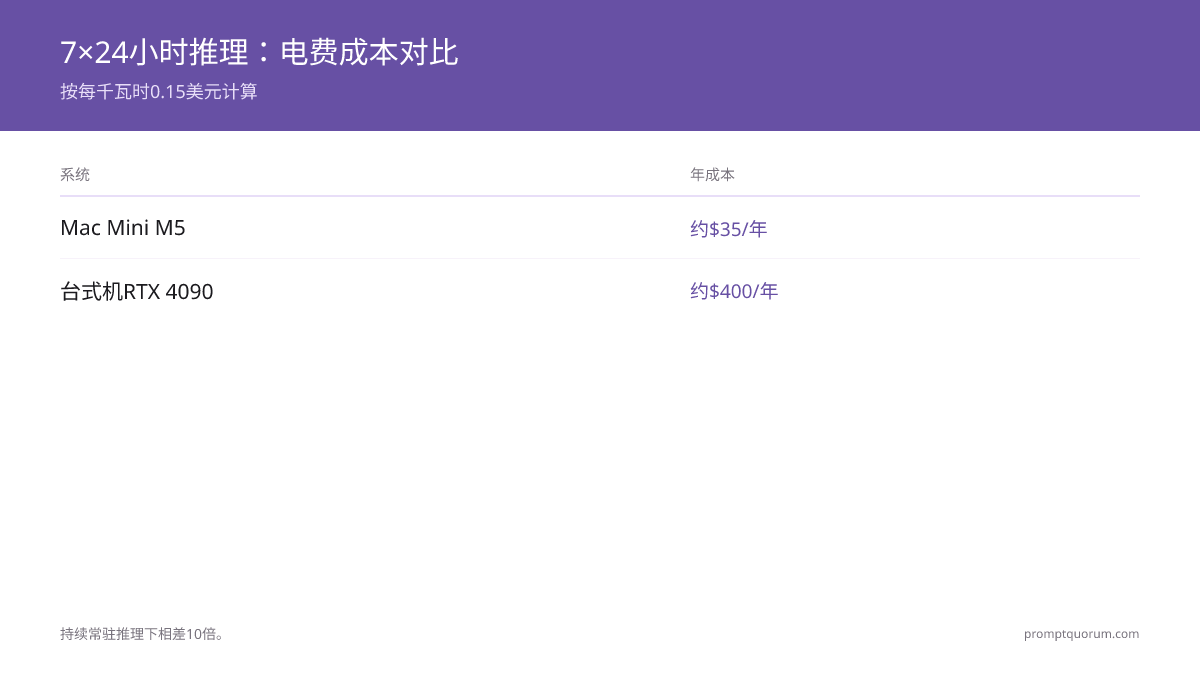Click the promptquorum.com footer text

1082,633
